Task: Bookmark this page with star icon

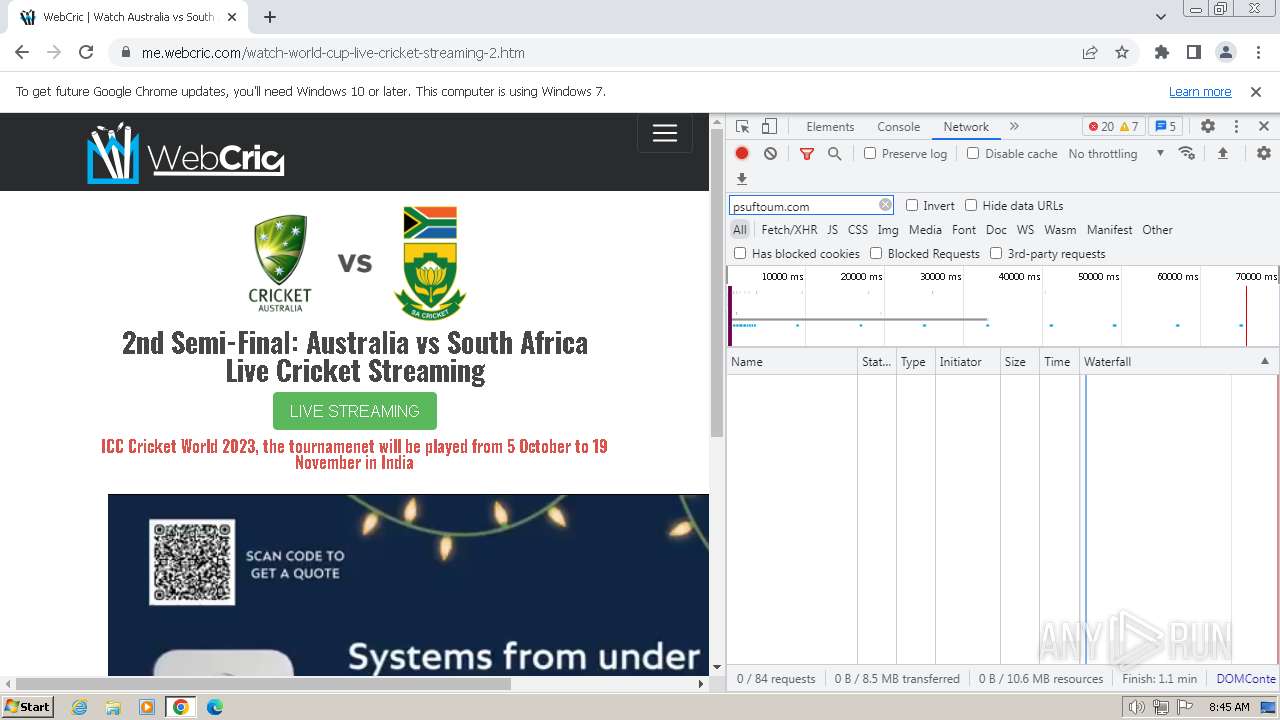Action: point(1122,53)
